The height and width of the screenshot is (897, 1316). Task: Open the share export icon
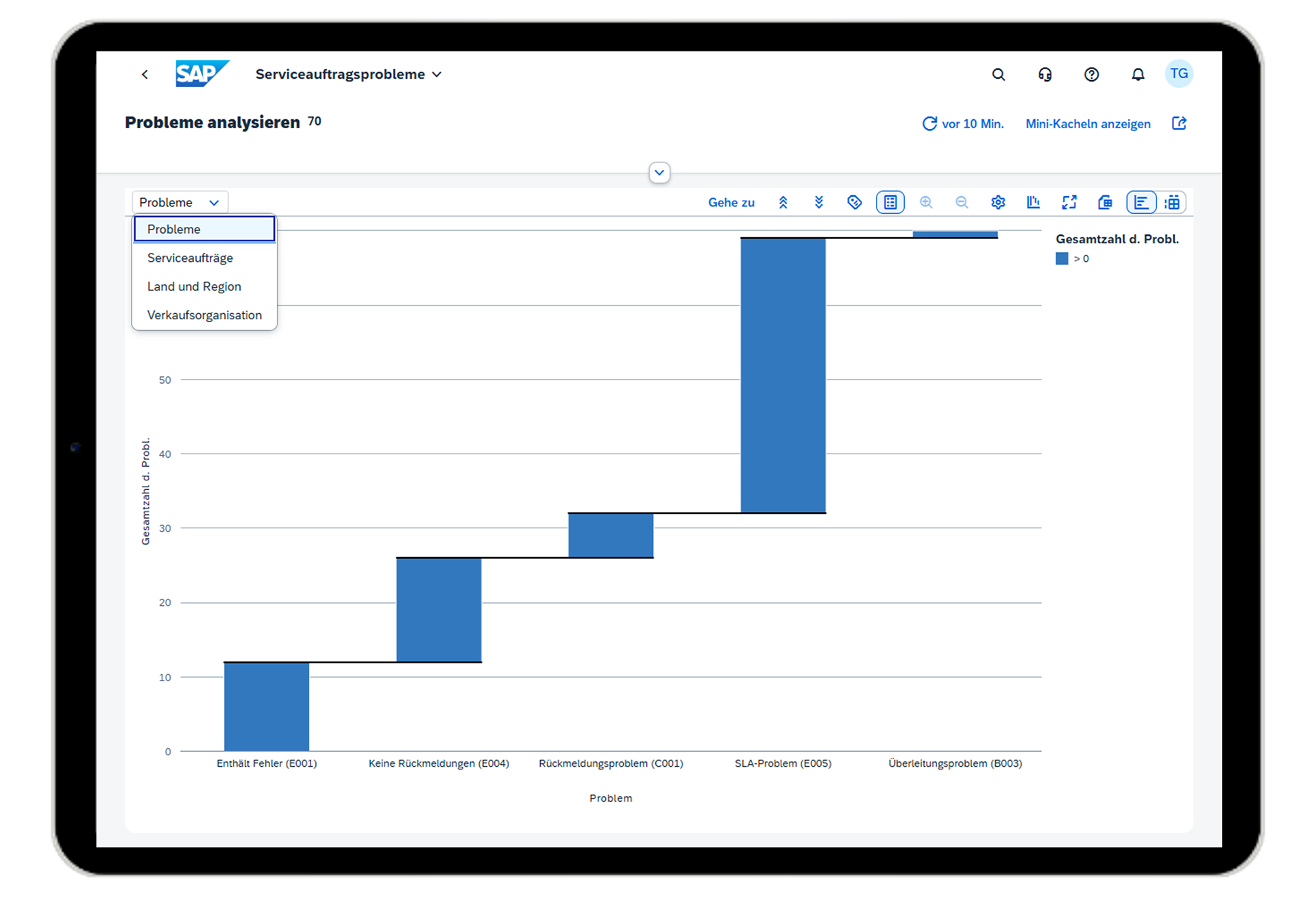1179,123
